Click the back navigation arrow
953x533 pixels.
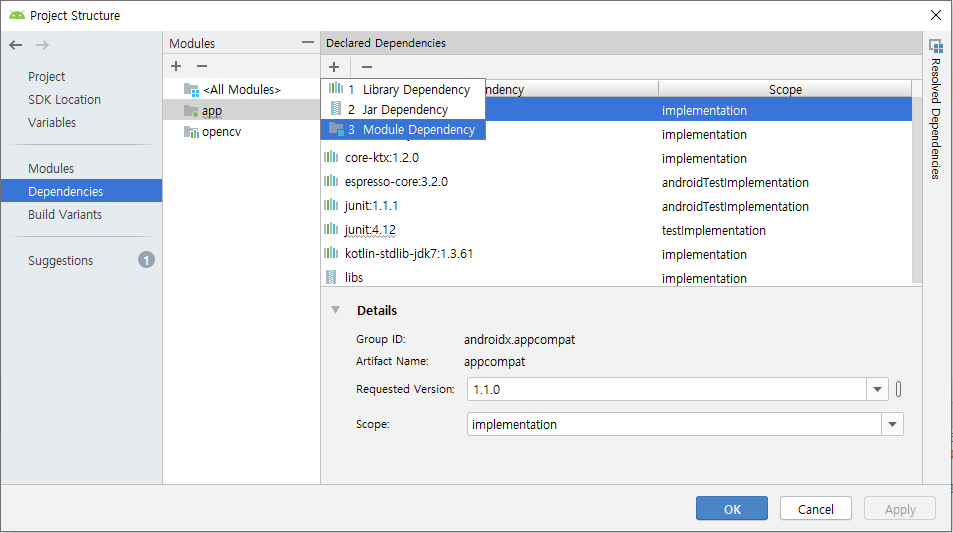coord(15,45)
